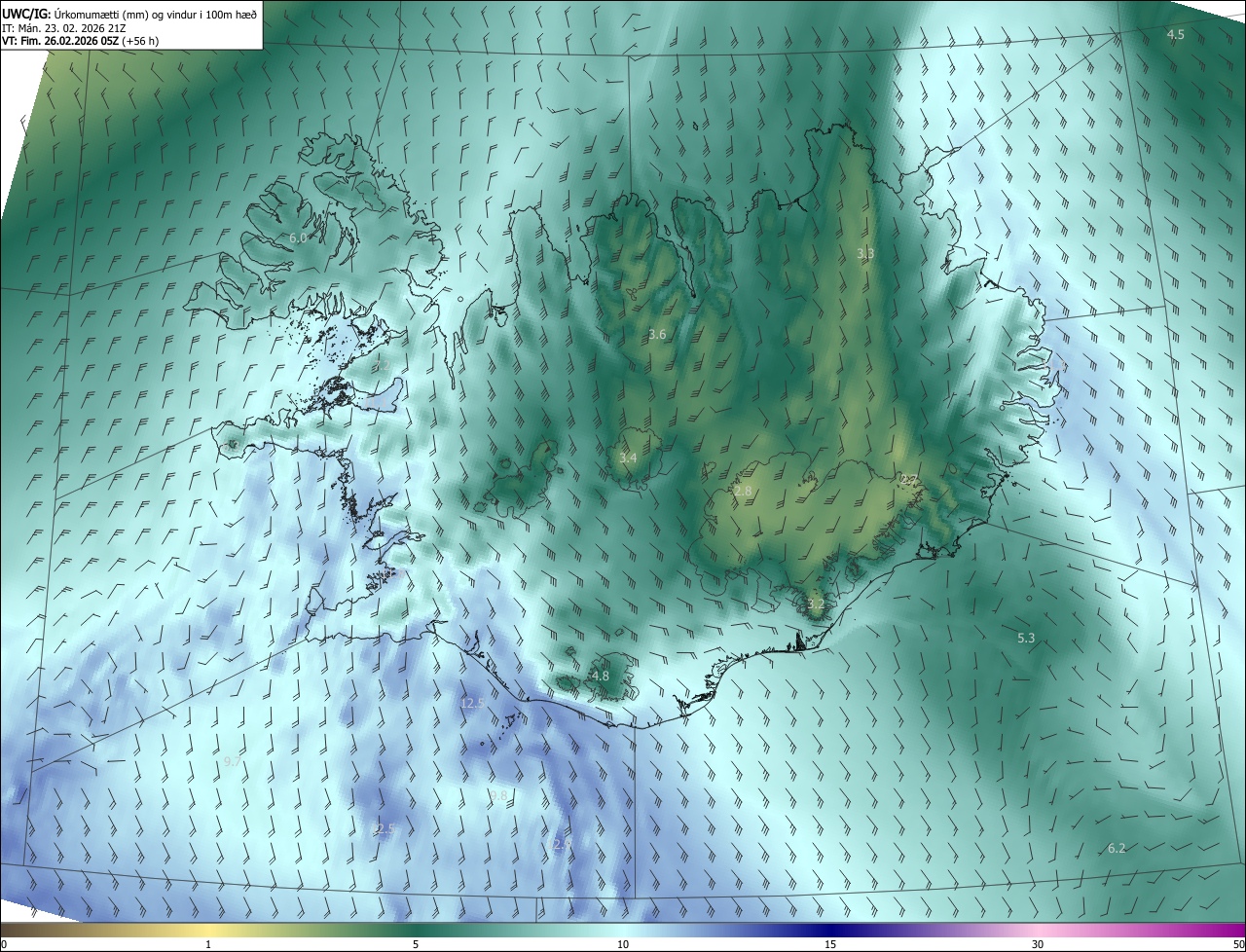Click the 30 tick label on the colour scale

click(x=1038, y=944)
